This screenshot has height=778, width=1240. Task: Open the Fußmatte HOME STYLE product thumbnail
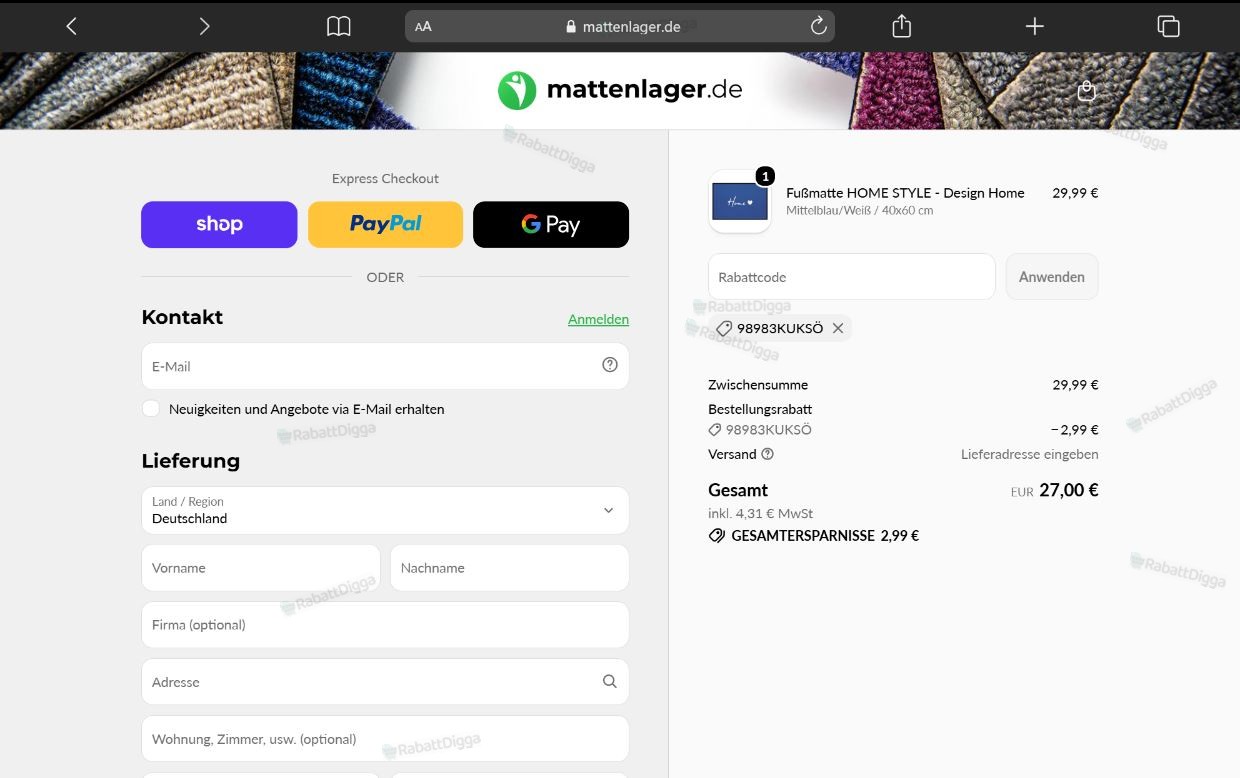pos(740,201)
